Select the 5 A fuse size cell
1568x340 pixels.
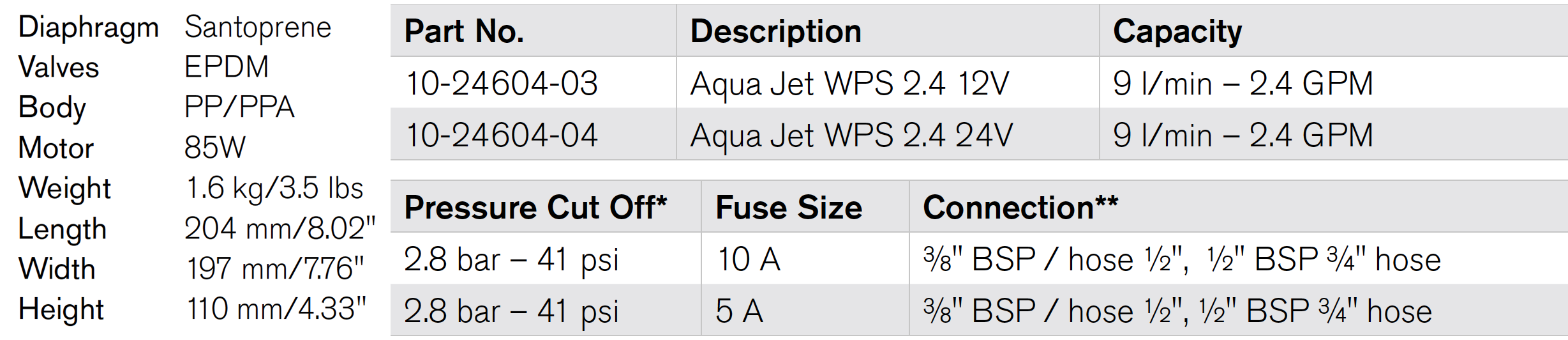click(739, 311)
